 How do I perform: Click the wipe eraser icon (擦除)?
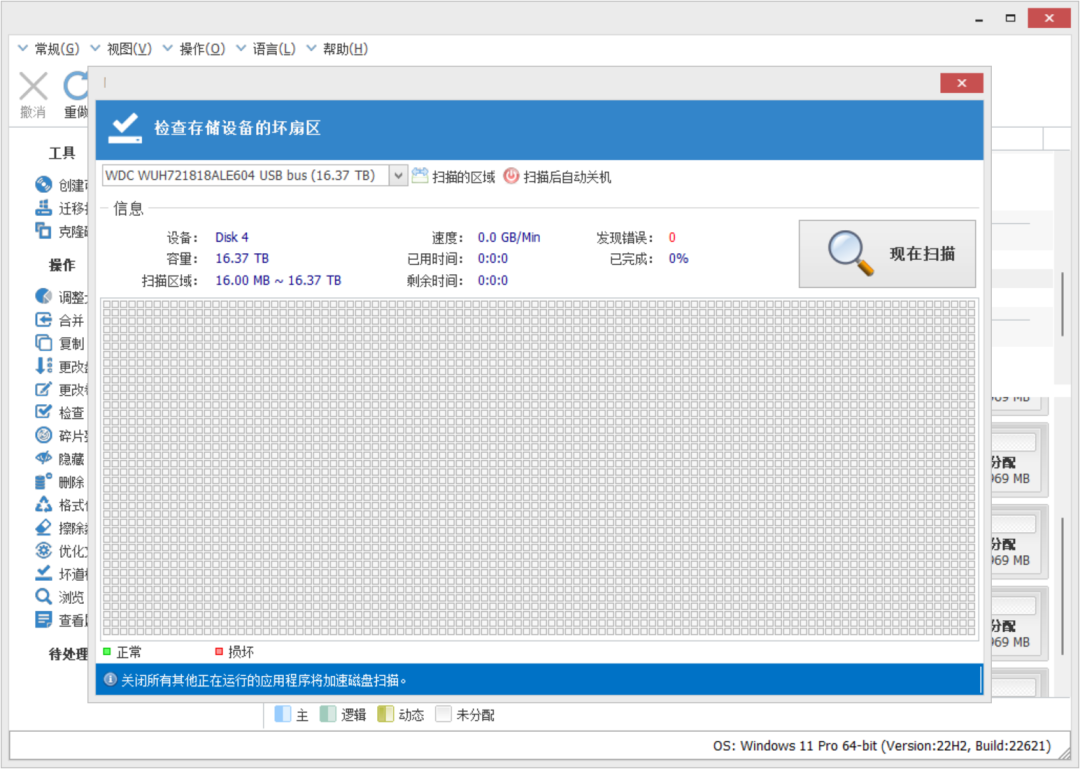(x=43, y=528)
